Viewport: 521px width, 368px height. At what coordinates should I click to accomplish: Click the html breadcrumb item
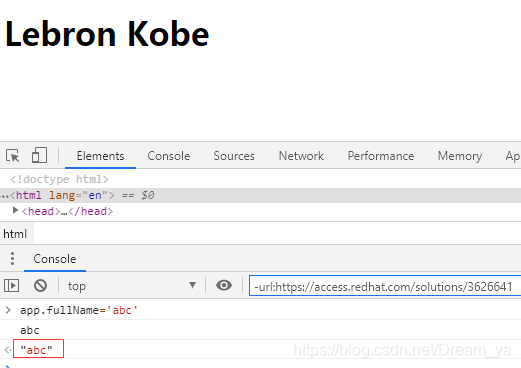15,234
